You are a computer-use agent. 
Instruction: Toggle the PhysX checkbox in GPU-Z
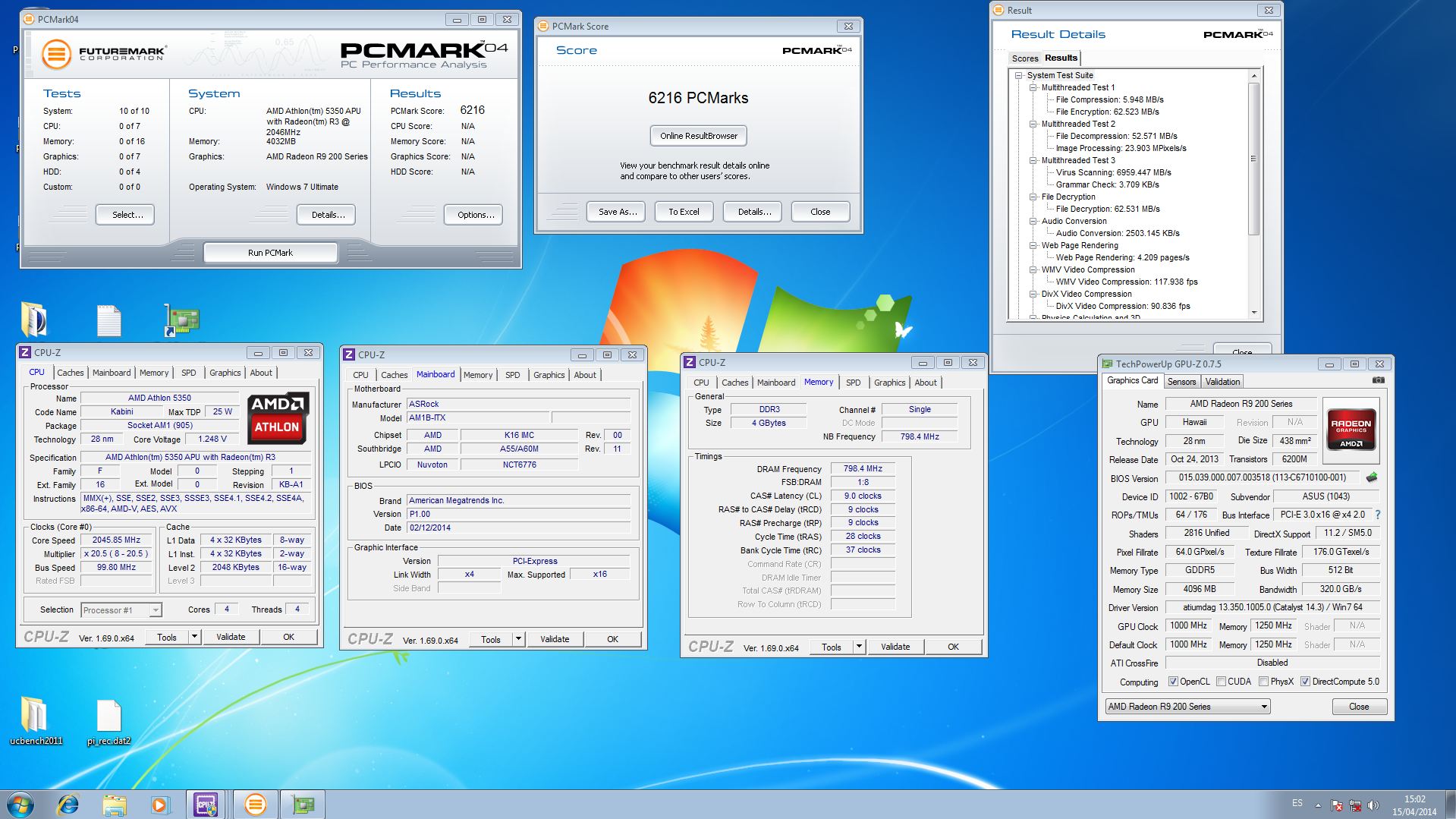1263,682
